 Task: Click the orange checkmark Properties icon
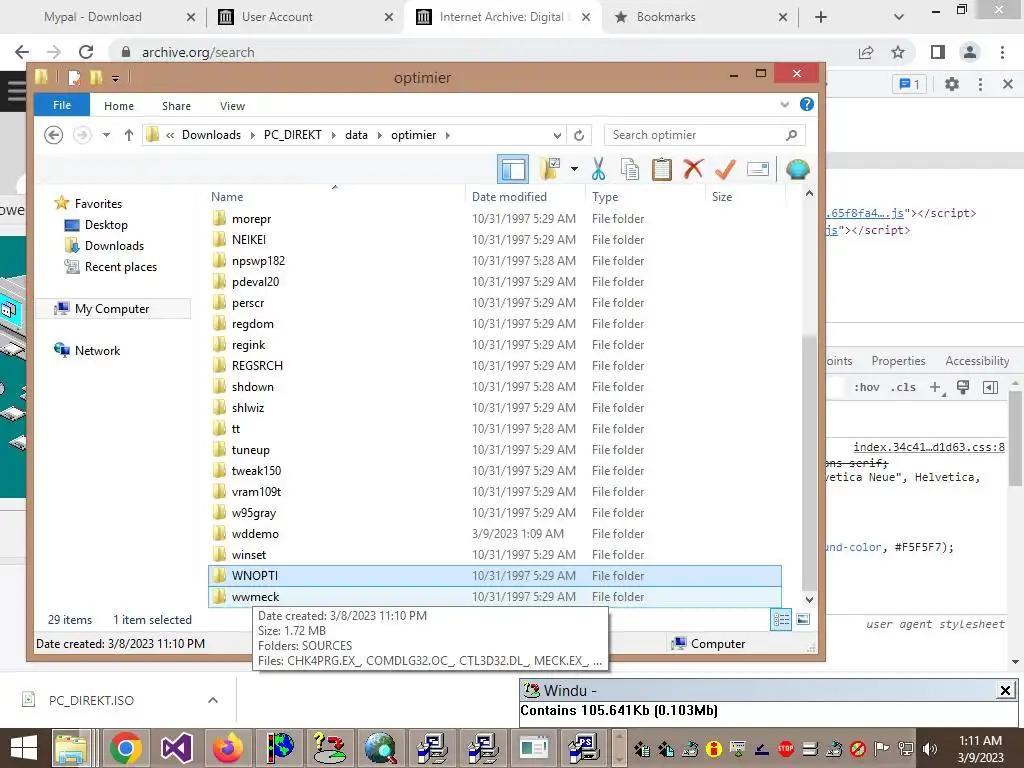(x=725, y=169)
